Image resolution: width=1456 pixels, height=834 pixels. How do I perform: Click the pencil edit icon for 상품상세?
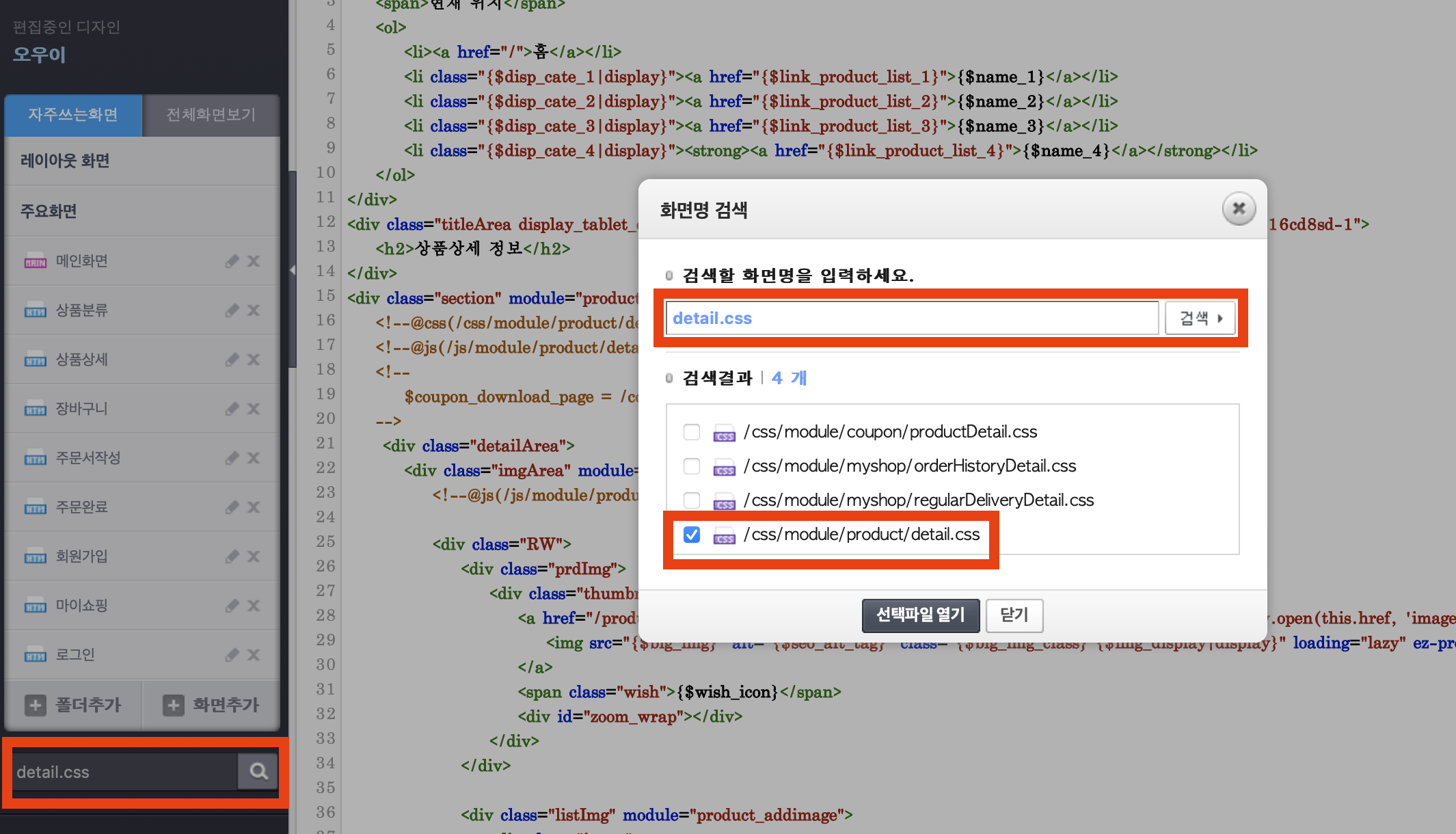tap(232, 360)
